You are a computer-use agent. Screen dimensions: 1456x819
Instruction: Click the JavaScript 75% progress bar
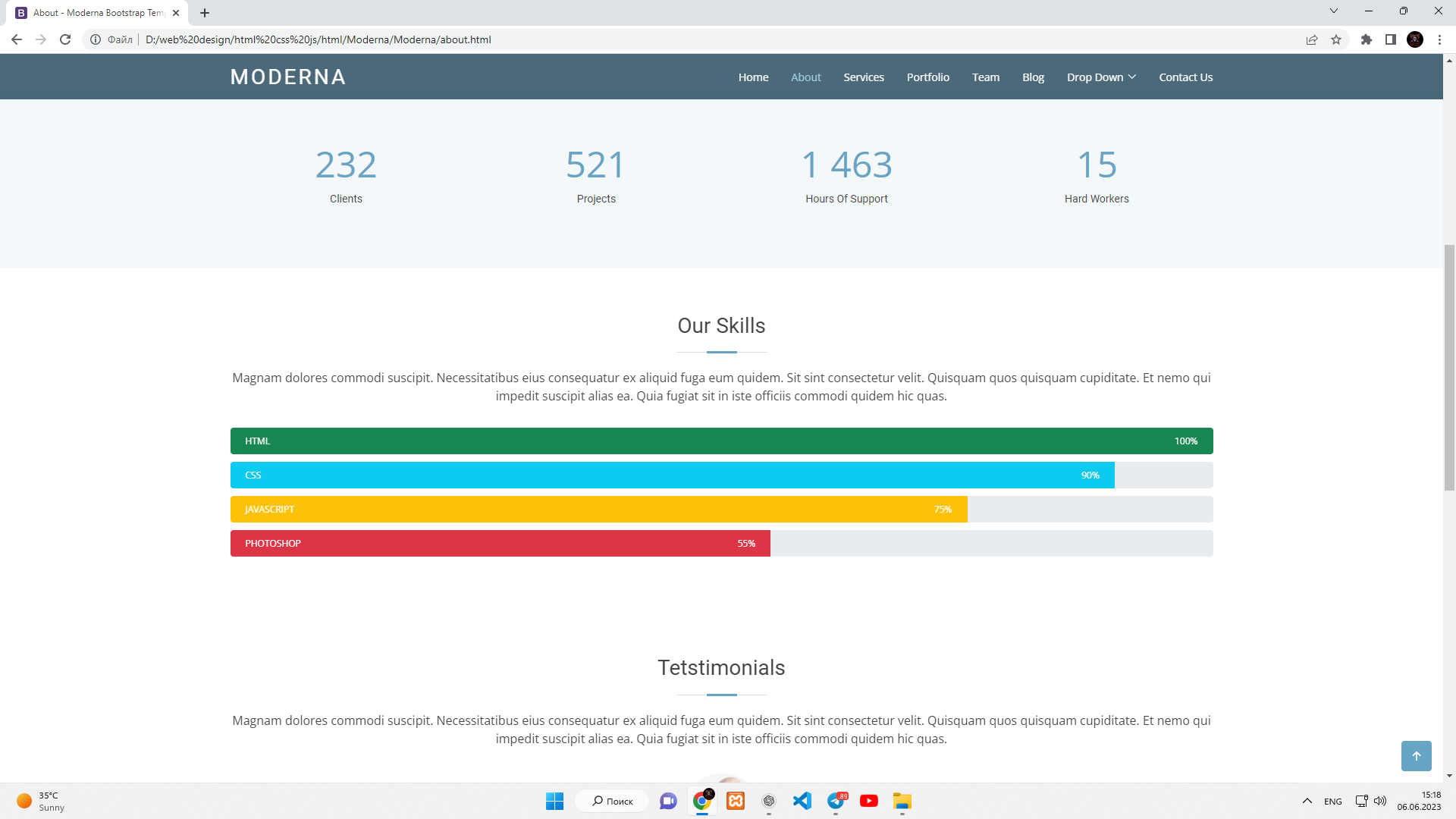point(598,509)
